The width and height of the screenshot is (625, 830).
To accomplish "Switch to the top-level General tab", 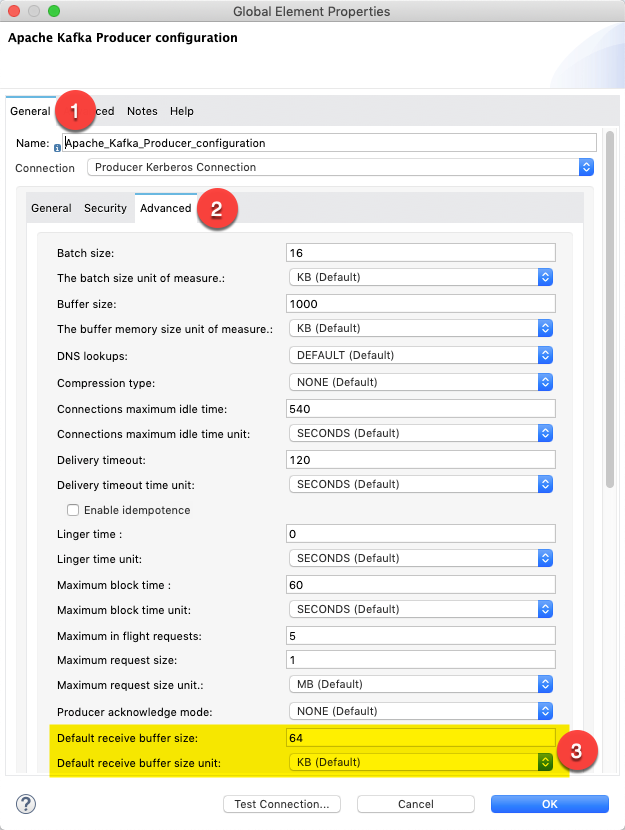I will click(x=30, y=111).
